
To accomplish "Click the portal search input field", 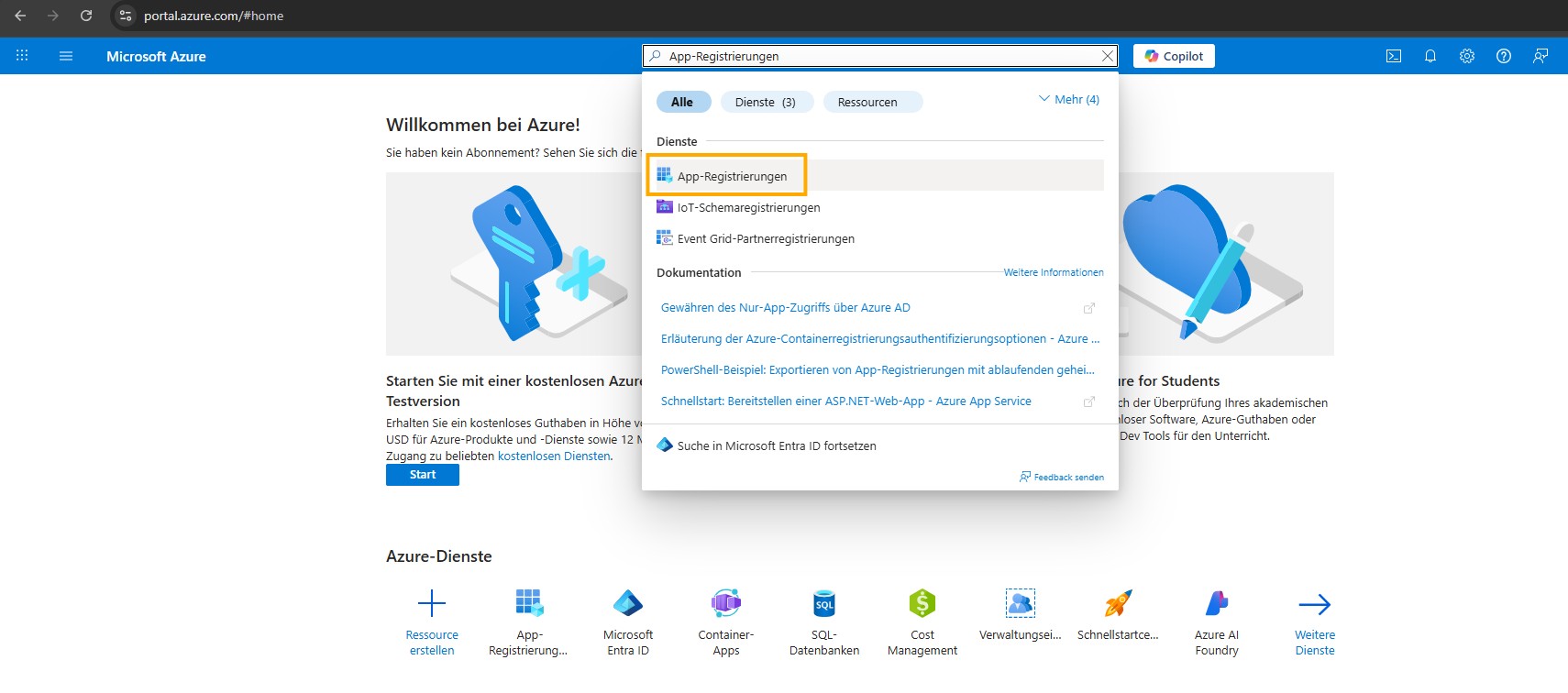I will coord(880,56).
